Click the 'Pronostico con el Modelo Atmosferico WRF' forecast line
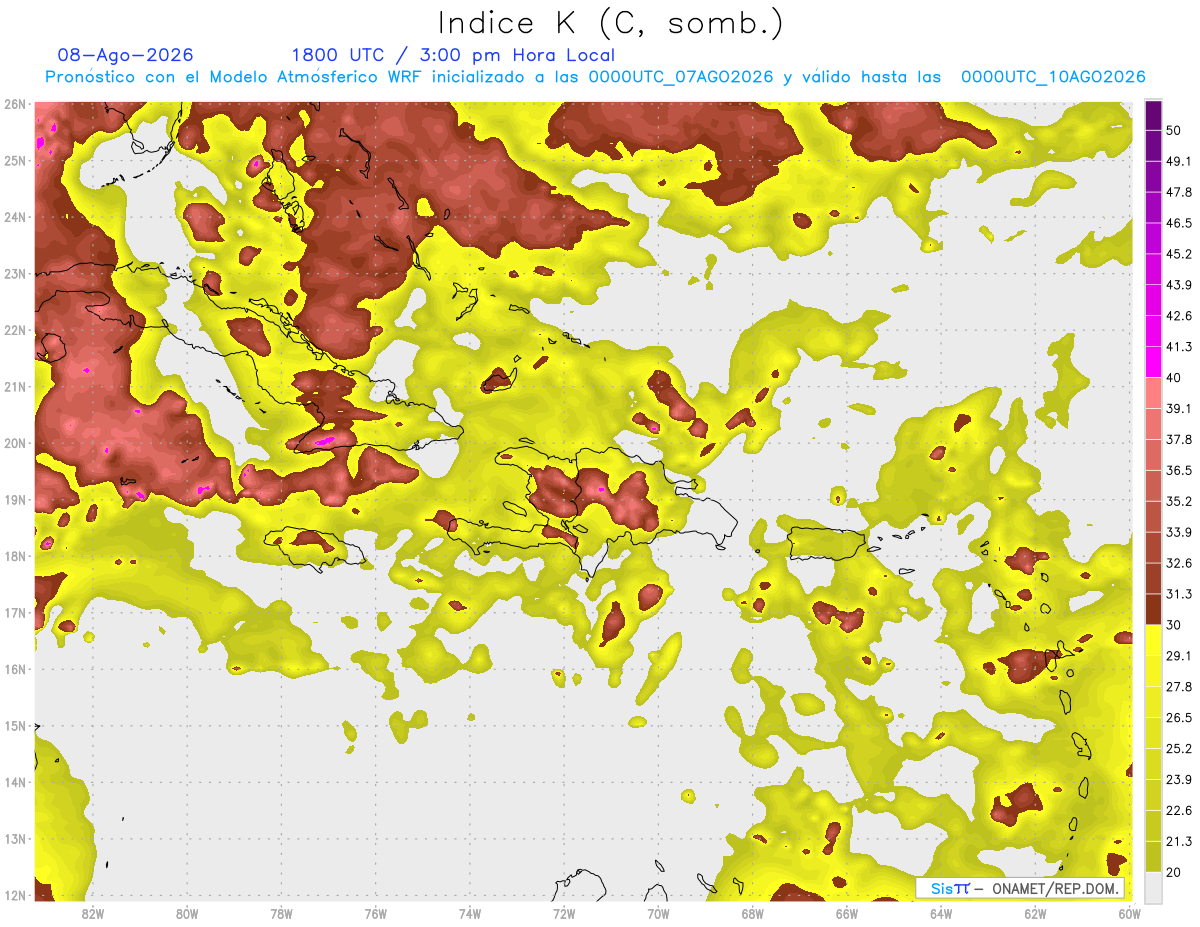This screenshot has width=1200, height=927. 595,77
